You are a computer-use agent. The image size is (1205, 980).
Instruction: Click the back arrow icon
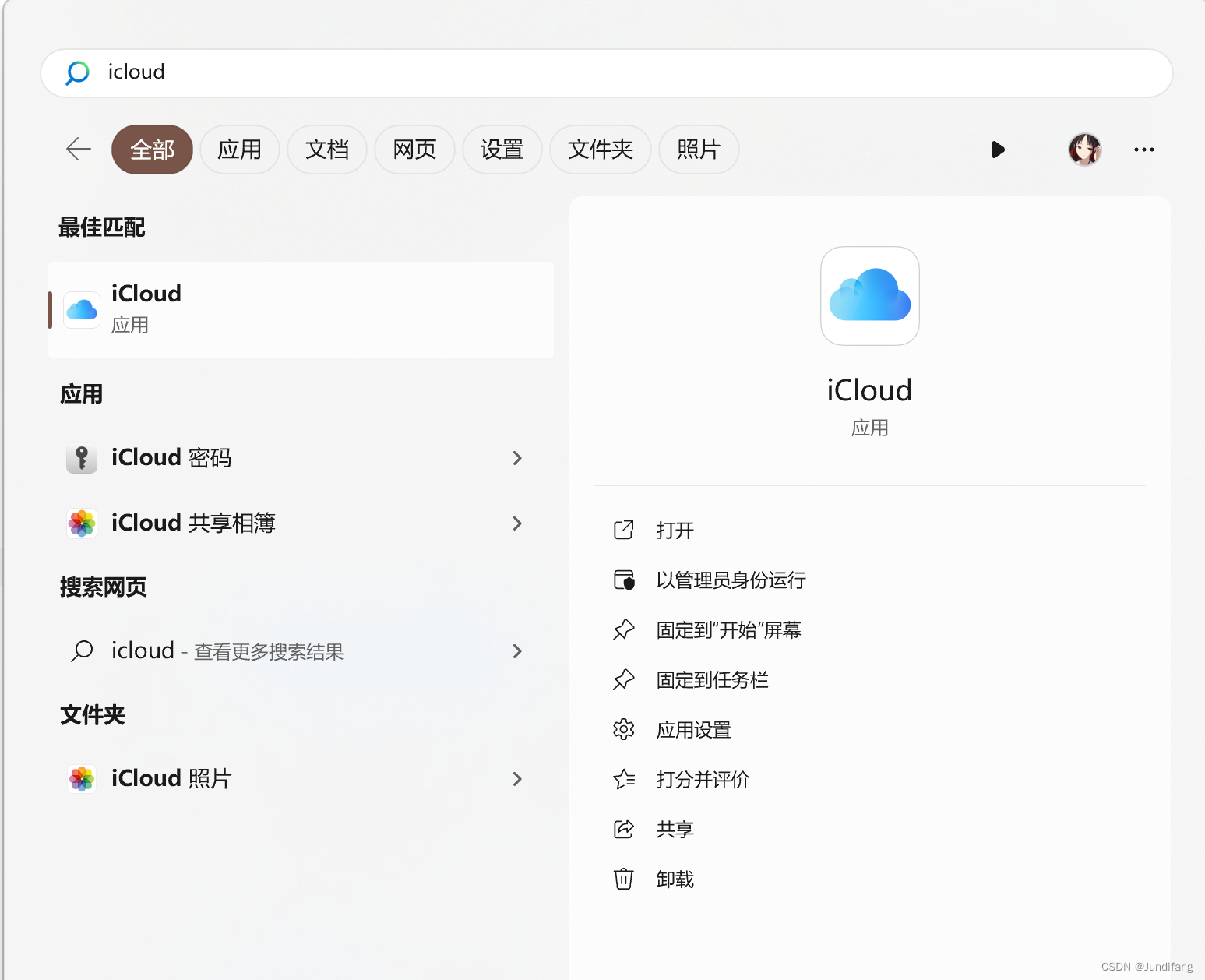coord(79,149)
